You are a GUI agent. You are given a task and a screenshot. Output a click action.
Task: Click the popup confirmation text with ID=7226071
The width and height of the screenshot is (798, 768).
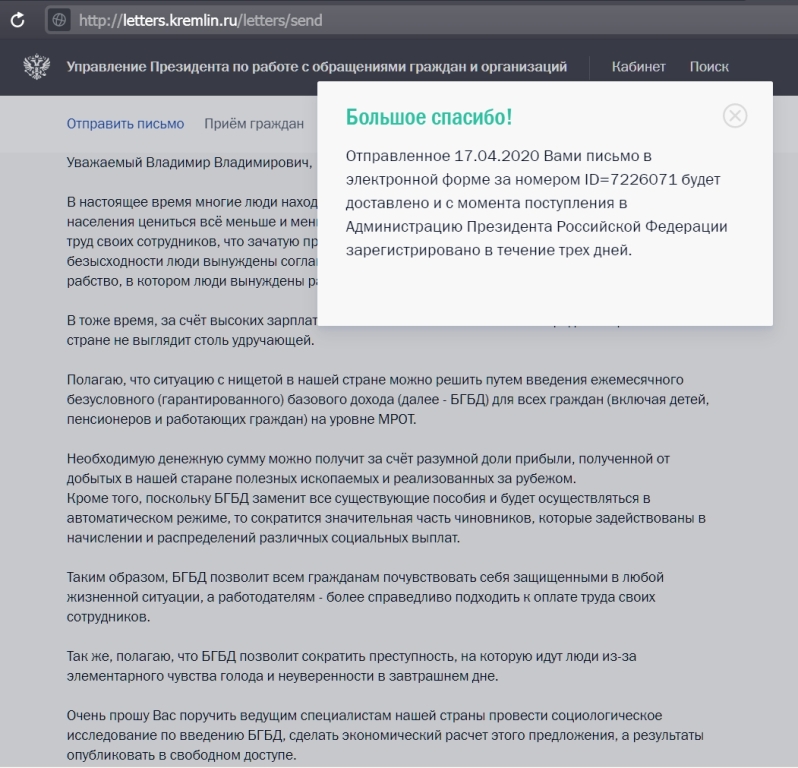[536, 204]
